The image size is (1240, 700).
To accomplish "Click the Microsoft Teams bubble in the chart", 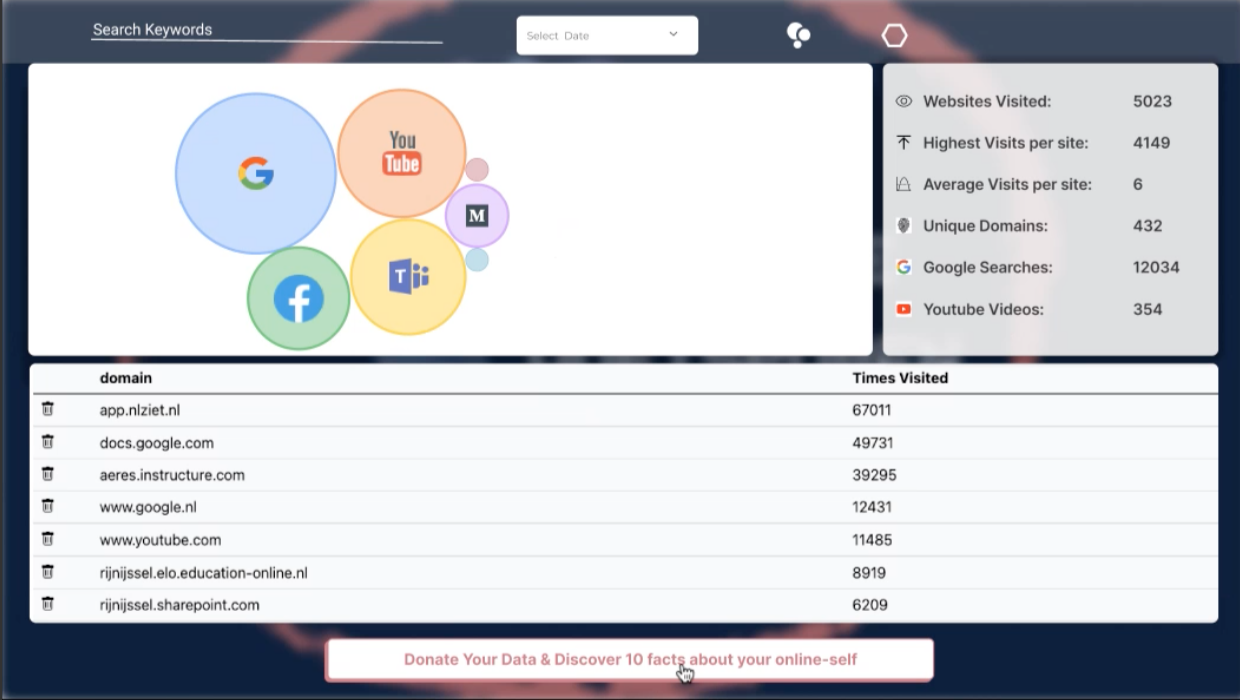I will pyautogui.click(x=408, y=277).
